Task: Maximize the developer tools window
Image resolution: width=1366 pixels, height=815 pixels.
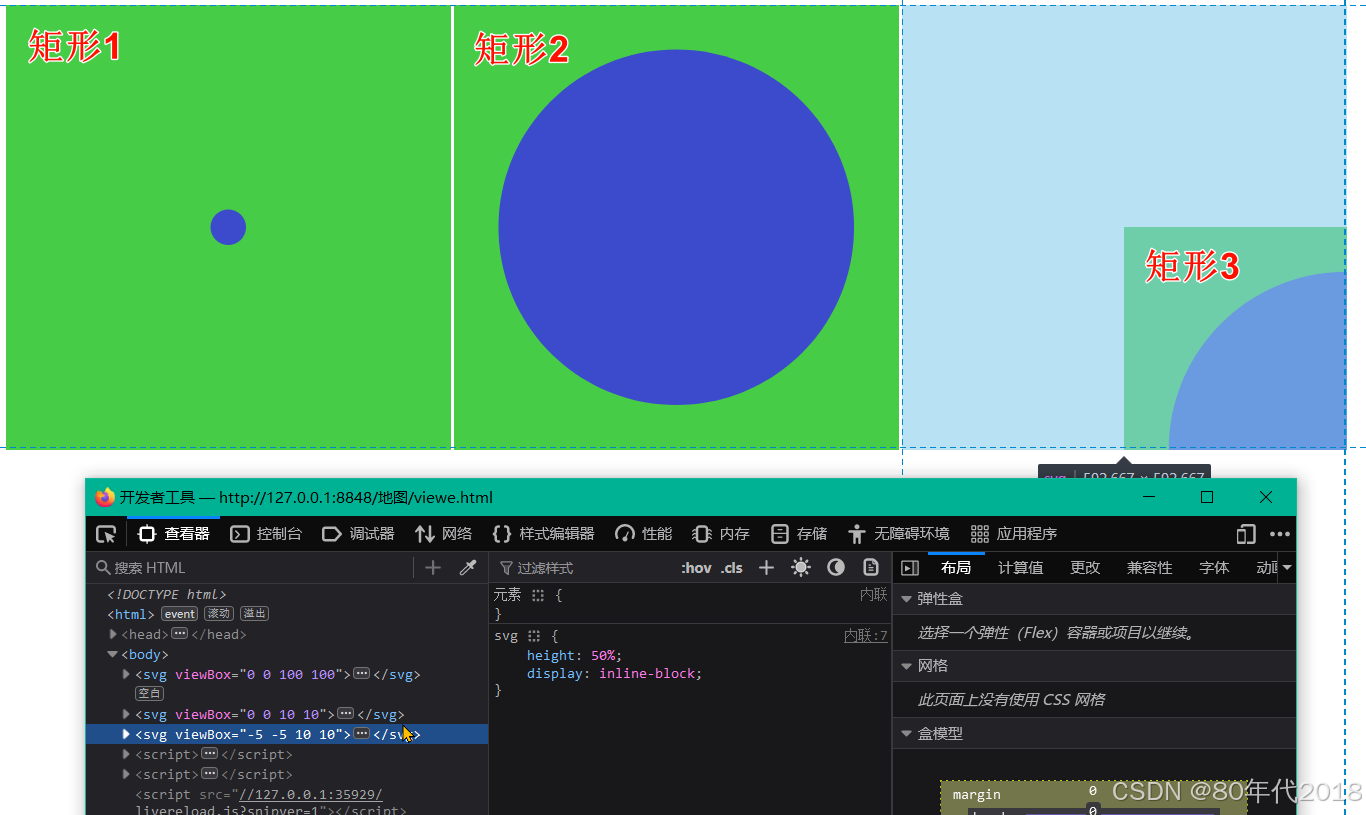Action: (x=1207, y=497)
